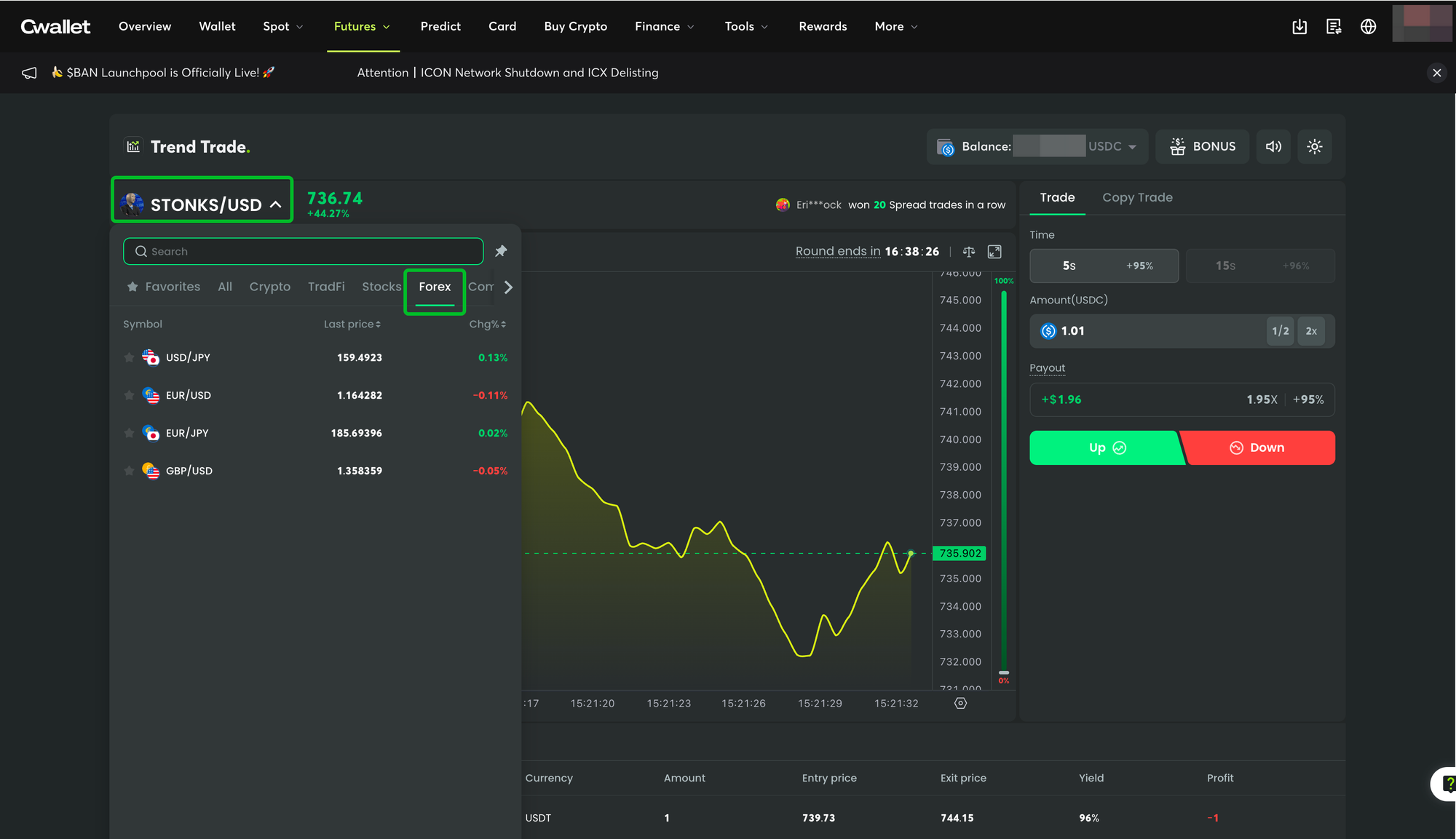Viewport: 1456px width, 839px height.
Task: Open the language globe icon
Action: (x=1369, y=27)
